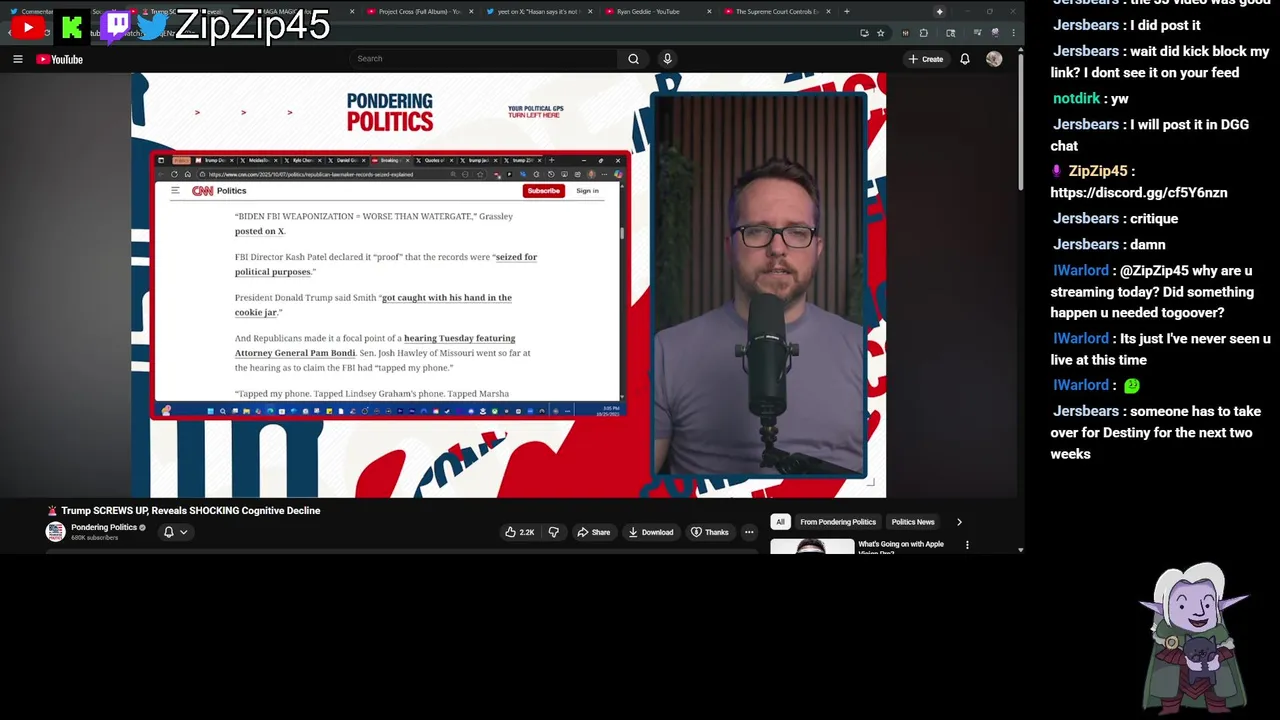Click cookie jar quote link in article
The width and height of the screenshot is (1280, 720).
click(373, 305)
